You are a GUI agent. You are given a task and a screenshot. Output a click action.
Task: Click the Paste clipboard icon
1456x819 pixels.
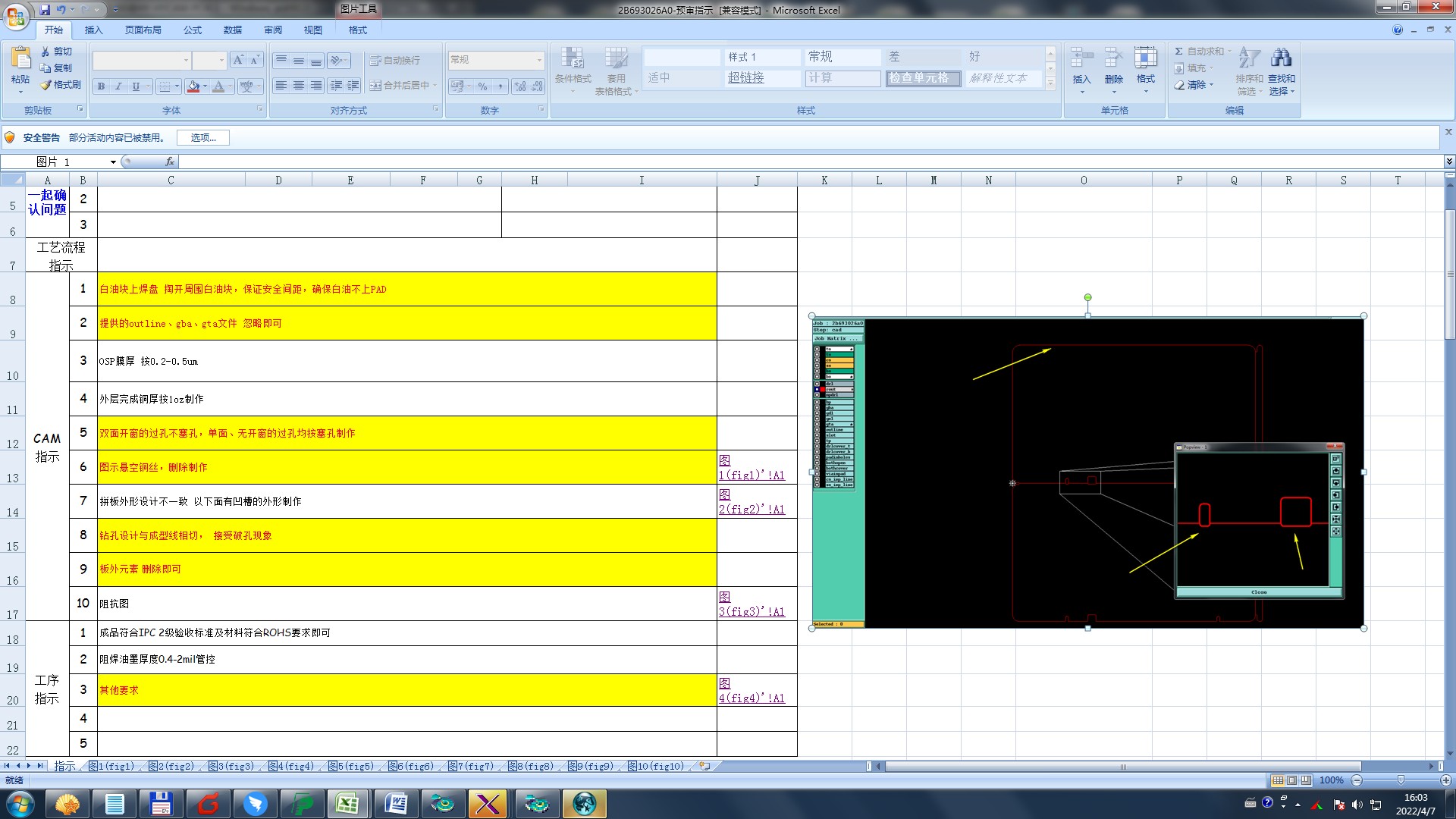20,59
